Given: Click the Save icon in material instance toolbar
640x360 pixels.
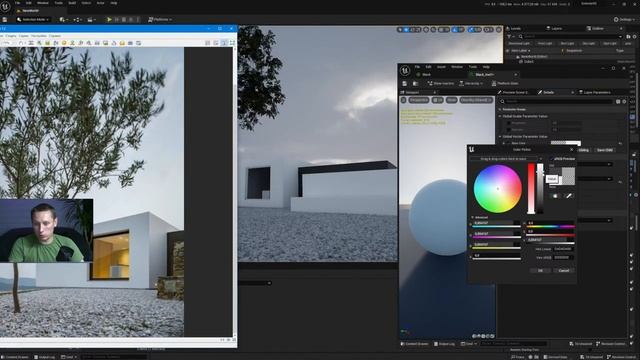Looking at the screenshot, I should point(404,83).
